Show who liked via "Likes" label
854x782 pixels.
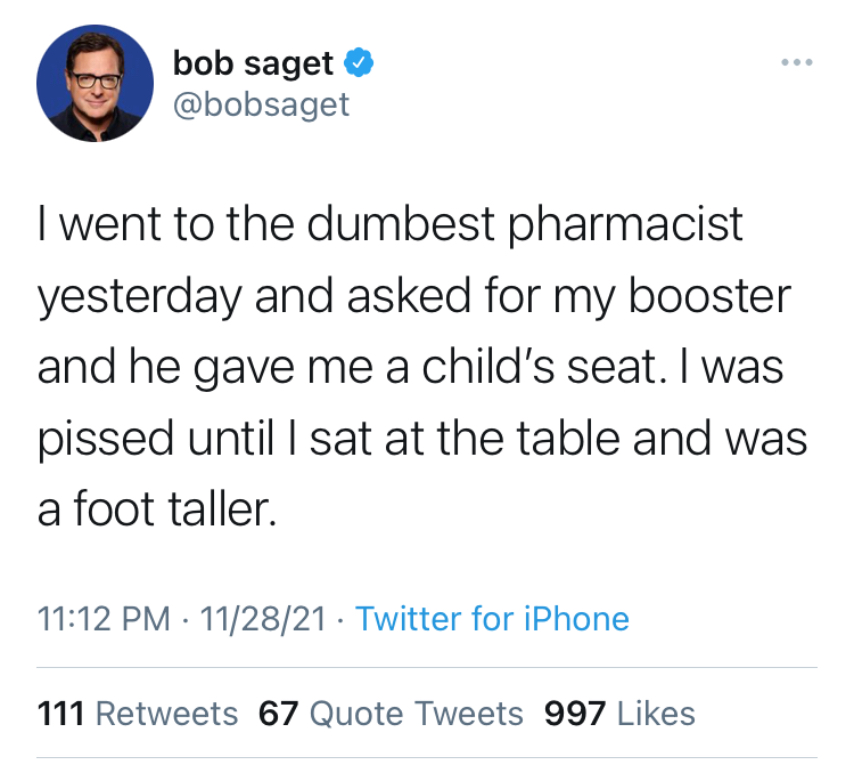pyautogui.click(x=655, y=714)
